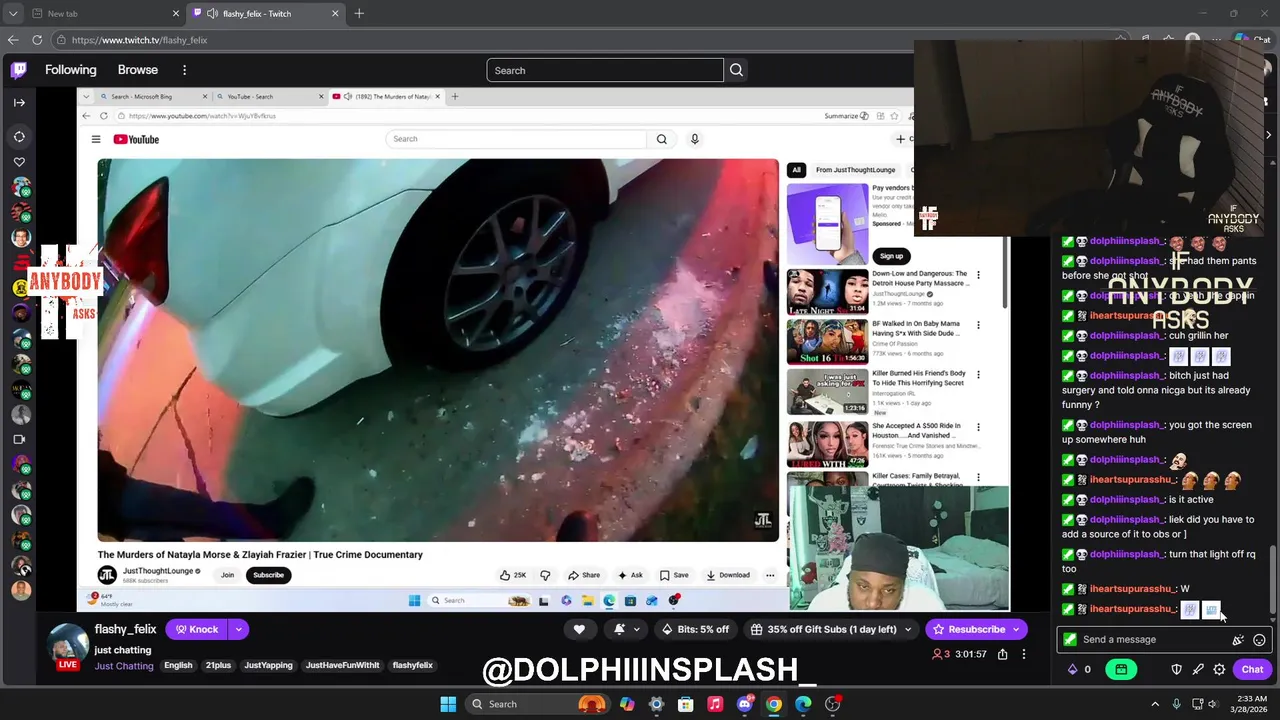1280x720 pixels.
Task: Go to the Following page
Action: (71, 70)
